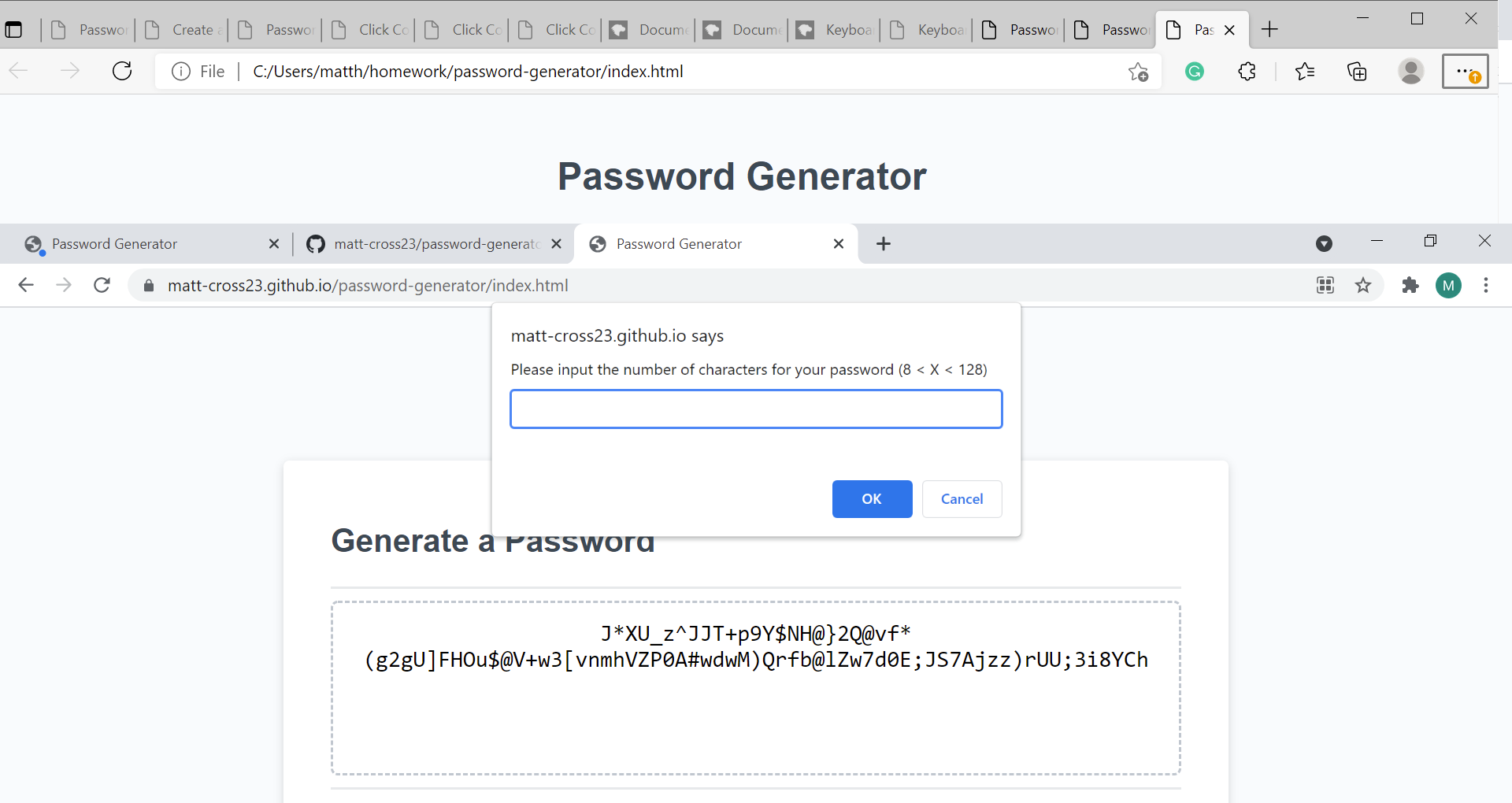Viewport: 1512px width, 803px height.
Task: Open Chrome's three-dot menu
Action: (x=1487, y=285)
